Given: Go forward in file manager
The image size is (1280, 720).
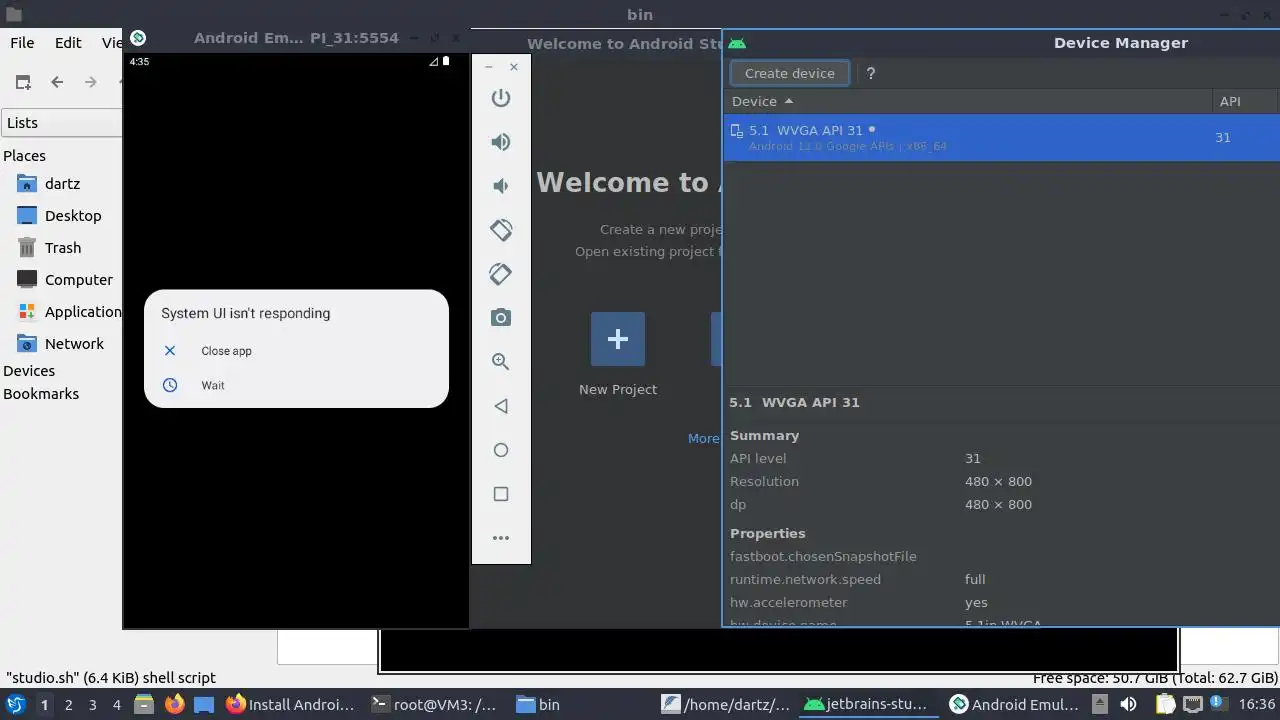Looking at the screenshot, I should click(91, 82).
